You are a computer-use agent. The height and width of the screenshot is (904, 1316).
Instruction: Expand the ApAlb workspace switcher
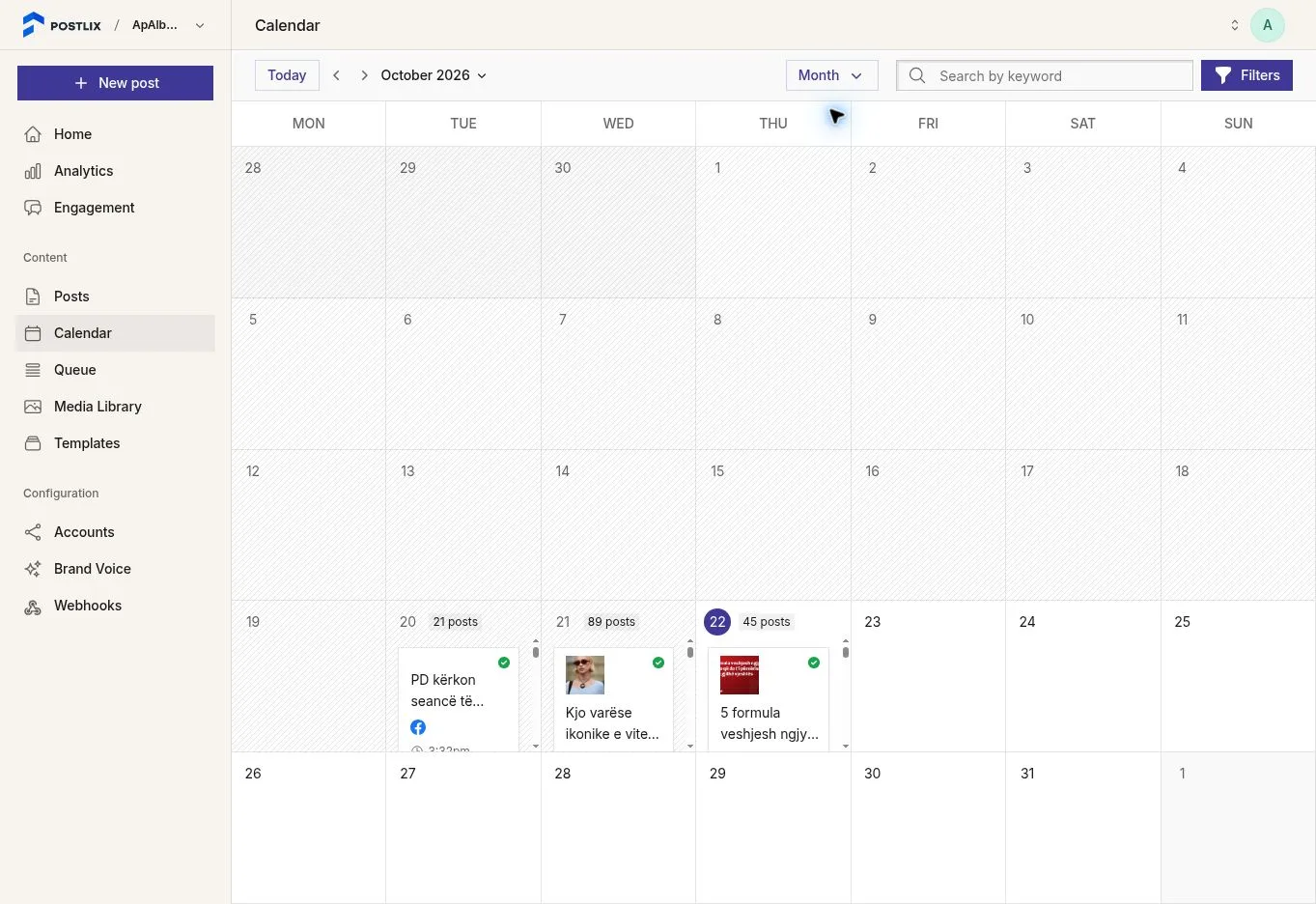[200, 25]
